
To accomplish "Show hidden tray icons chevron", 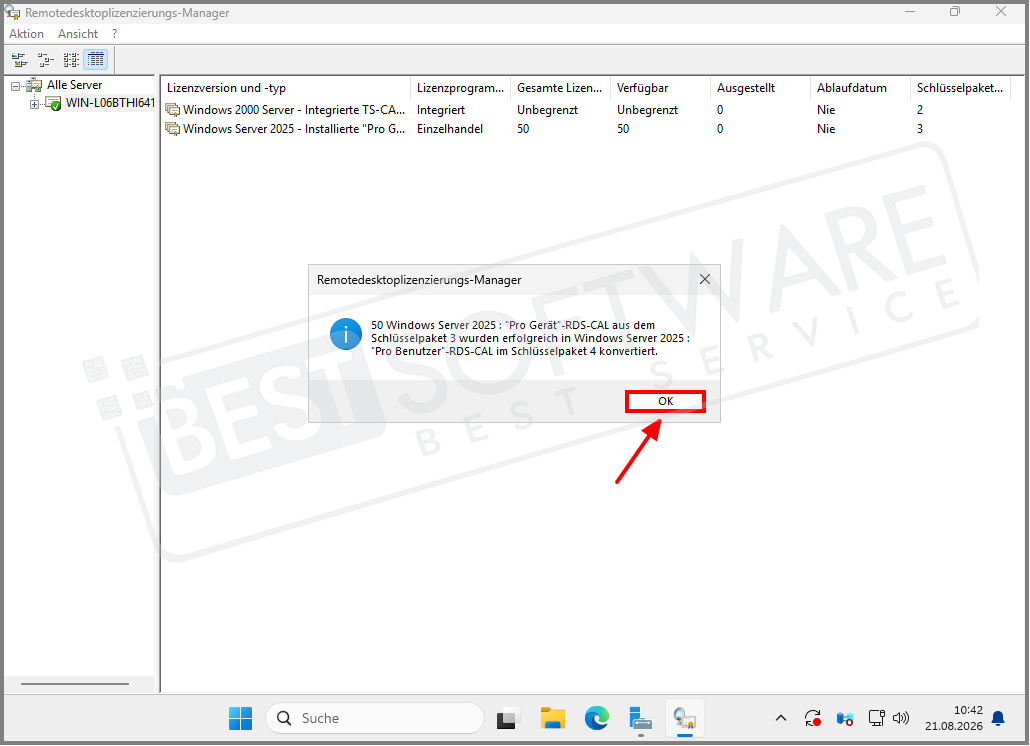I will (x=780, y=718).
